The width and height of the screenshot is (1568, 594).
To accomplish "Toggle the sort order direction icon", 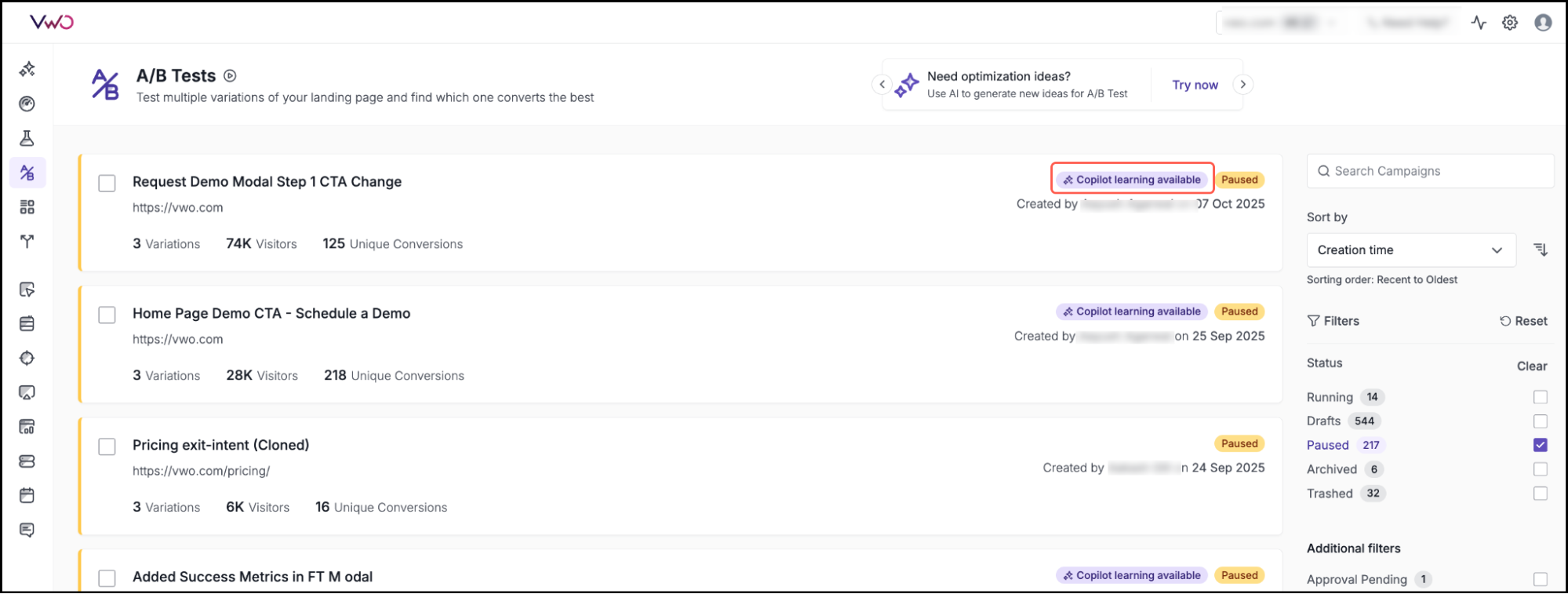I will (x=1541, y=250).
